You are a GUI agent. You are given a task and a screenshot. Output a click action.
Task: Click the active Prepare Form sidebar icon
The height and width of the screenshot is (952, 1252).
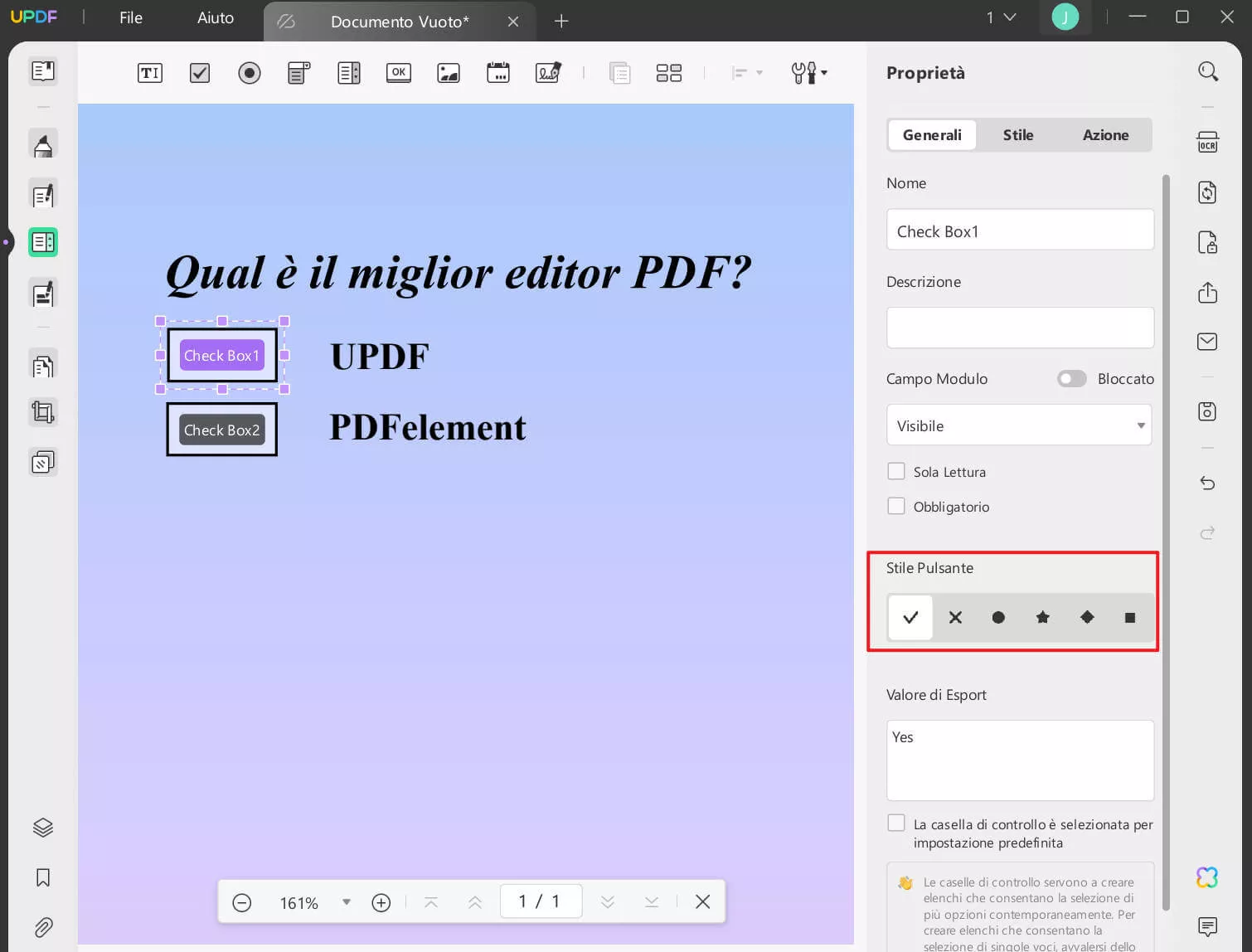(43, 242)
